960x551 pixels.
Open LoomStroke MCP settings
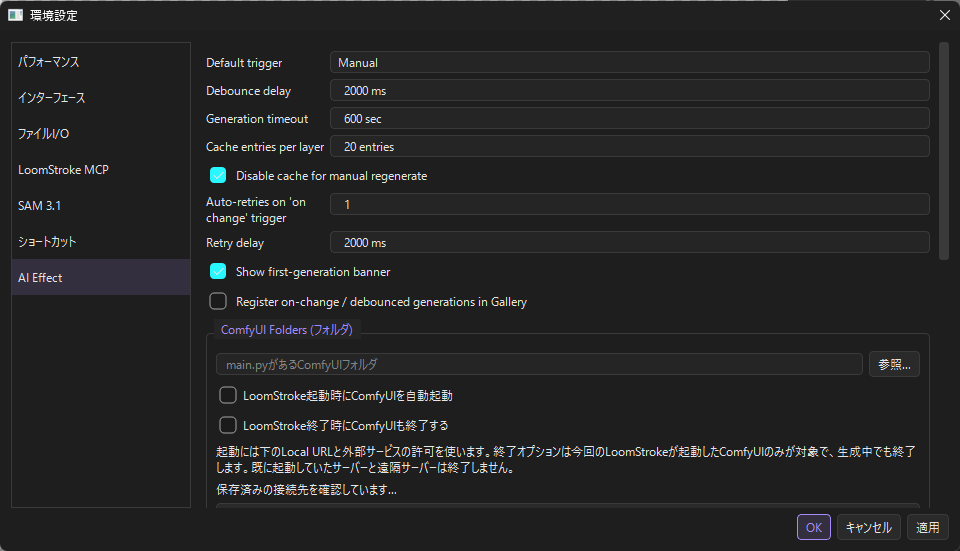pos(101,170)
